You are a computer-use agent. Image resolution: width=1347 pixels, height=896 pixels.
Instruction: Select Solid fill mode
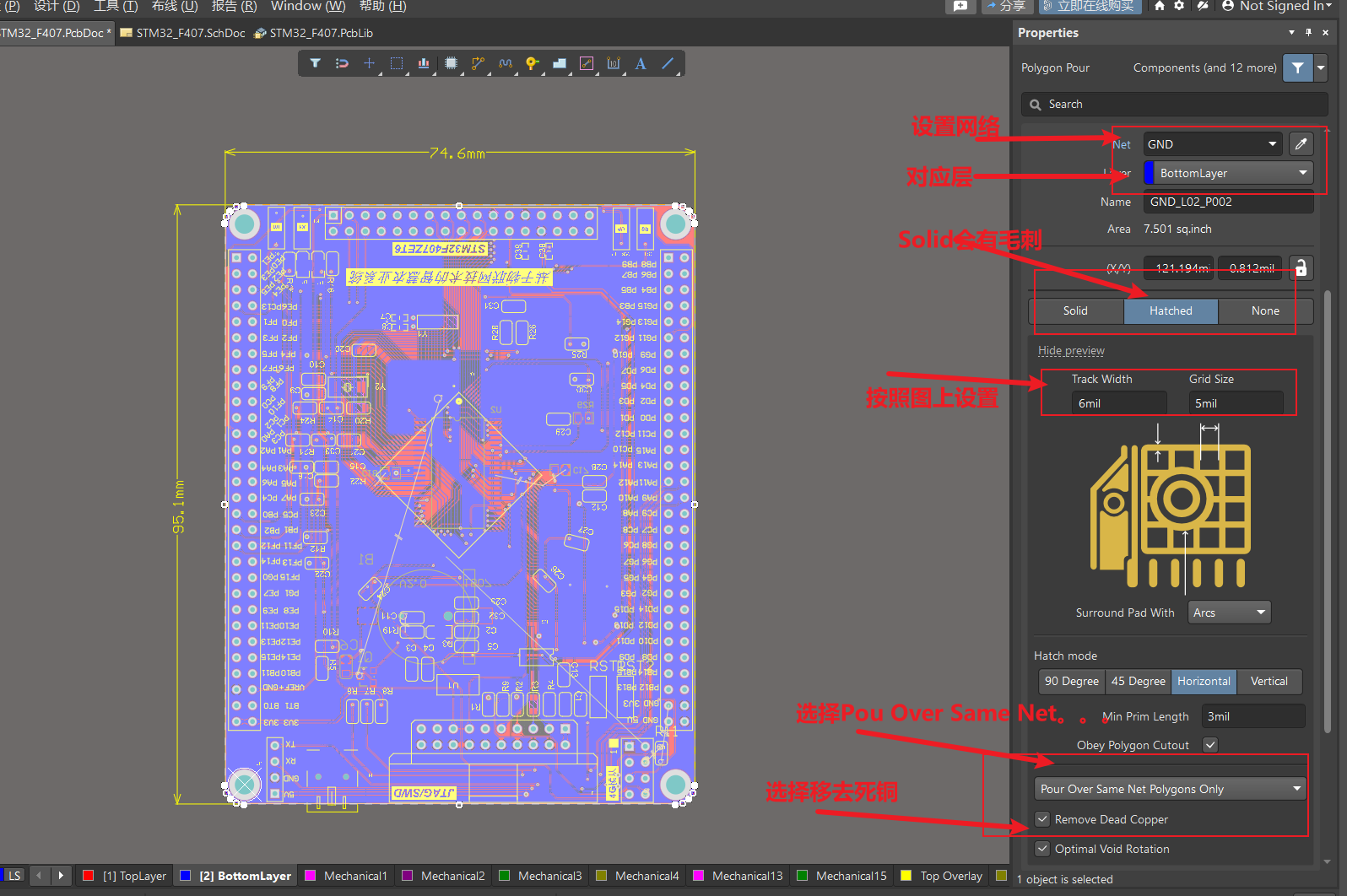(1075, 311)
